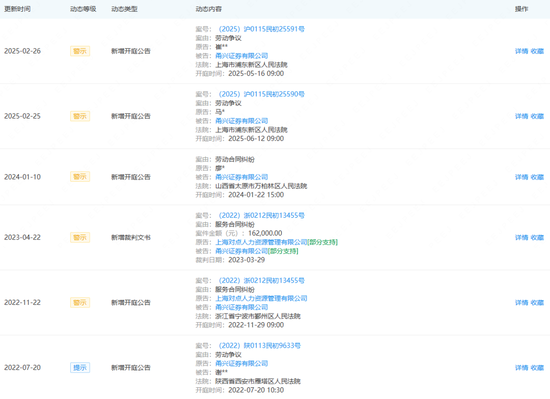Click the 警示 badge in 2025-02-26 row
550x399 pixels.
tap(80, 51)
